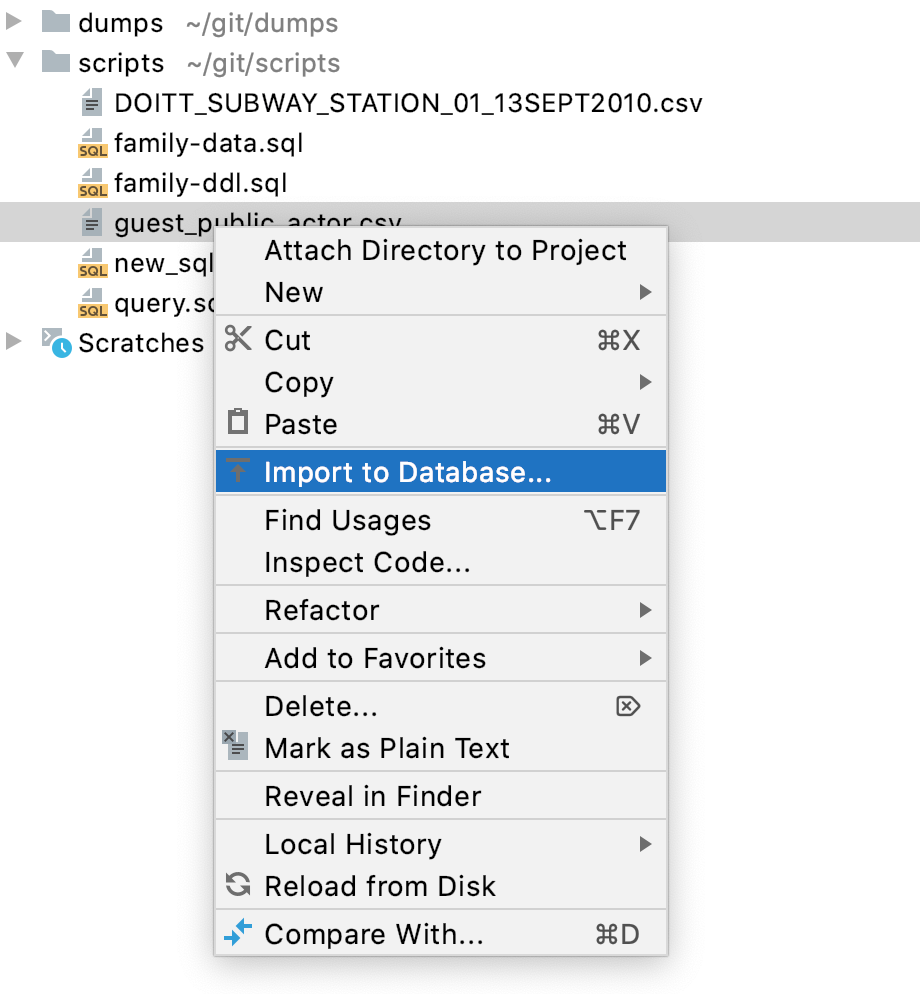Select family-ddl.sql in the tree

tap(200, 183)
